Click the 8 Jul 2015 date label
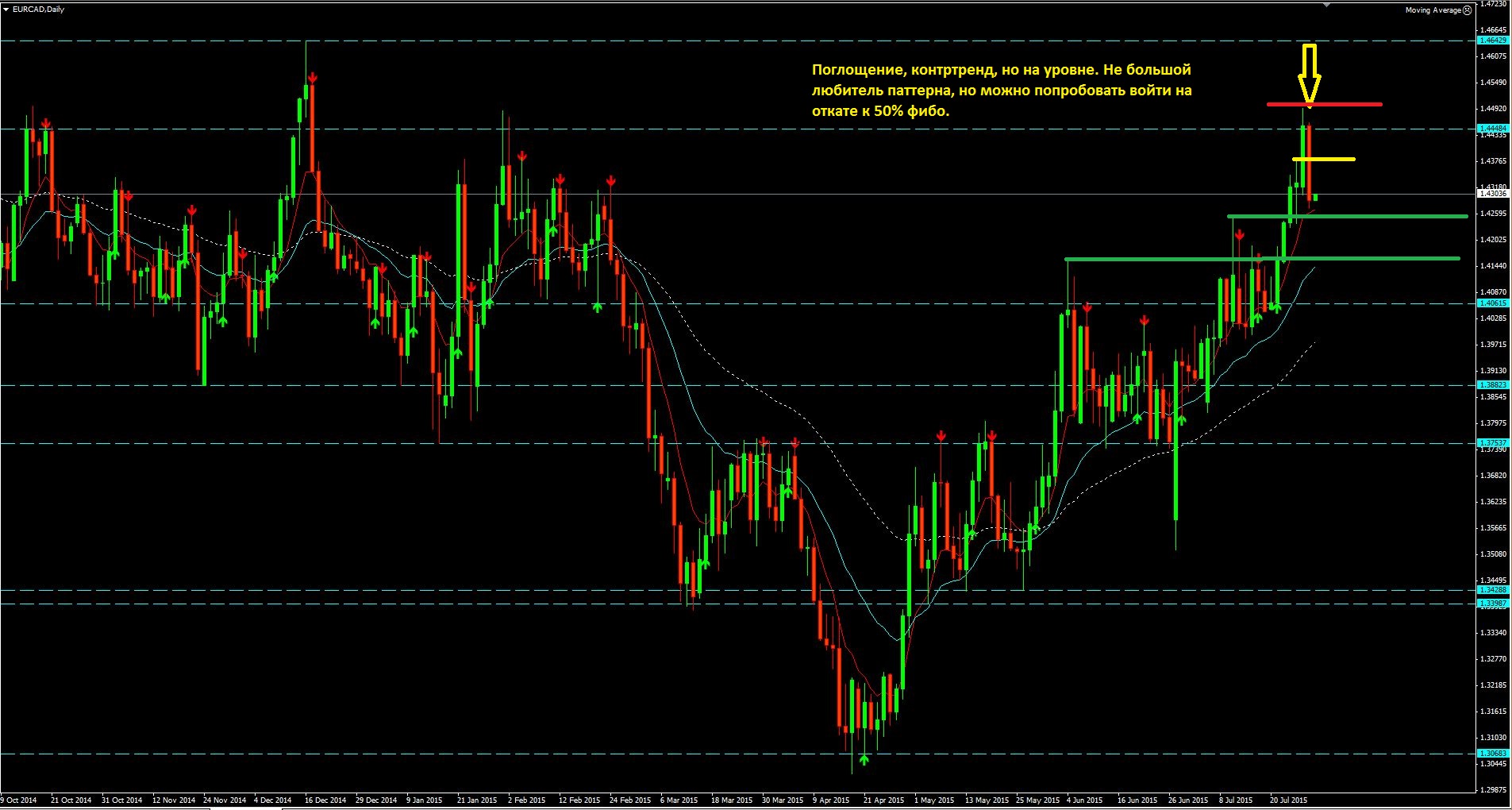1512x810 pixels. click(x=1236, y=800)
